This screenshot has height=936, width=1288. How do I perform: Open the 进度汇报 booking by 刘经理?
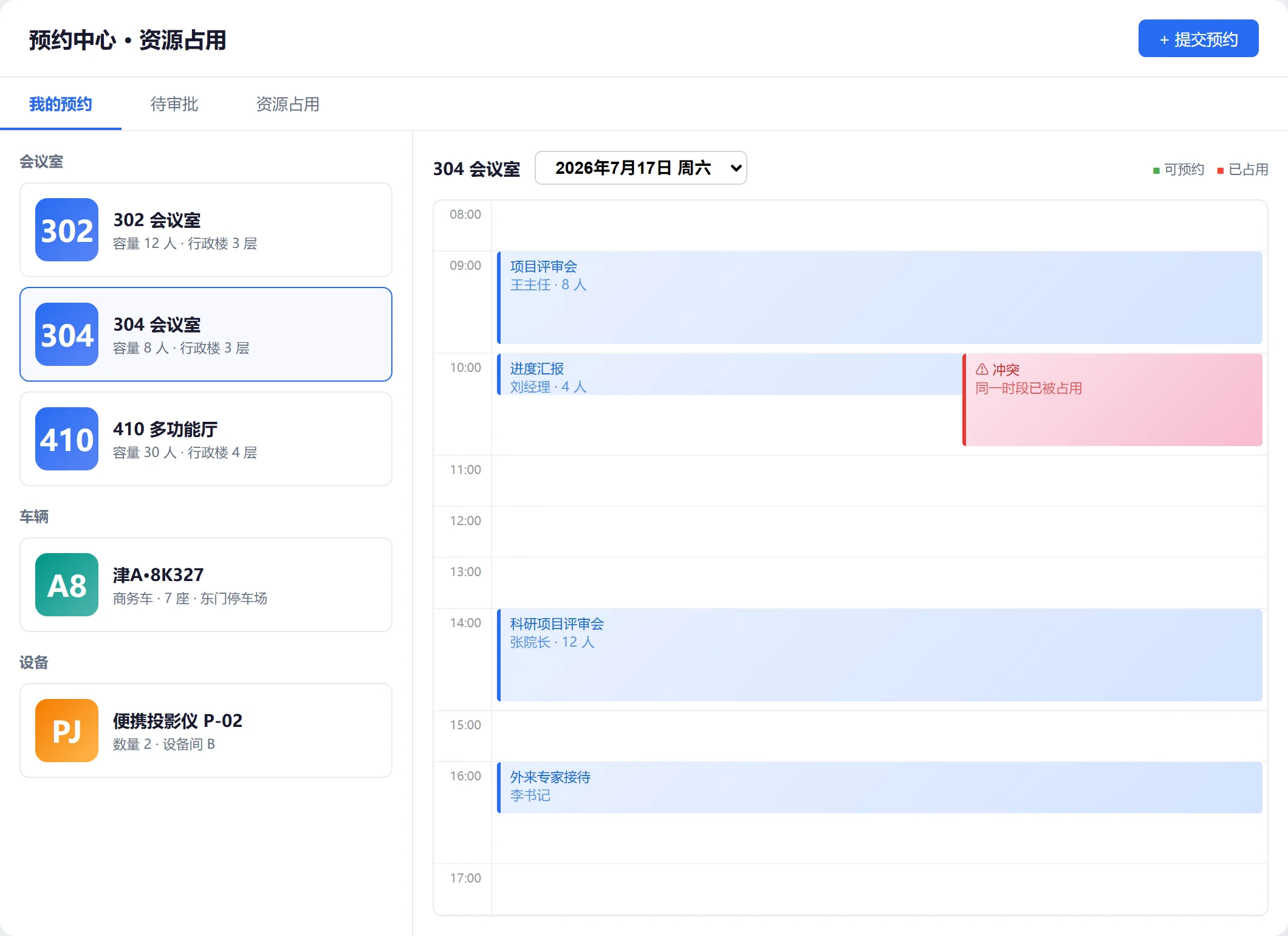pyautogui.click(x=730, y=374)
